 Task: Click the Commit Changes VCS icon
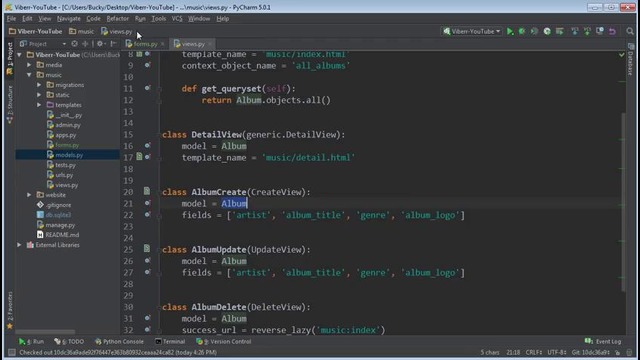[x=587, y=31]
